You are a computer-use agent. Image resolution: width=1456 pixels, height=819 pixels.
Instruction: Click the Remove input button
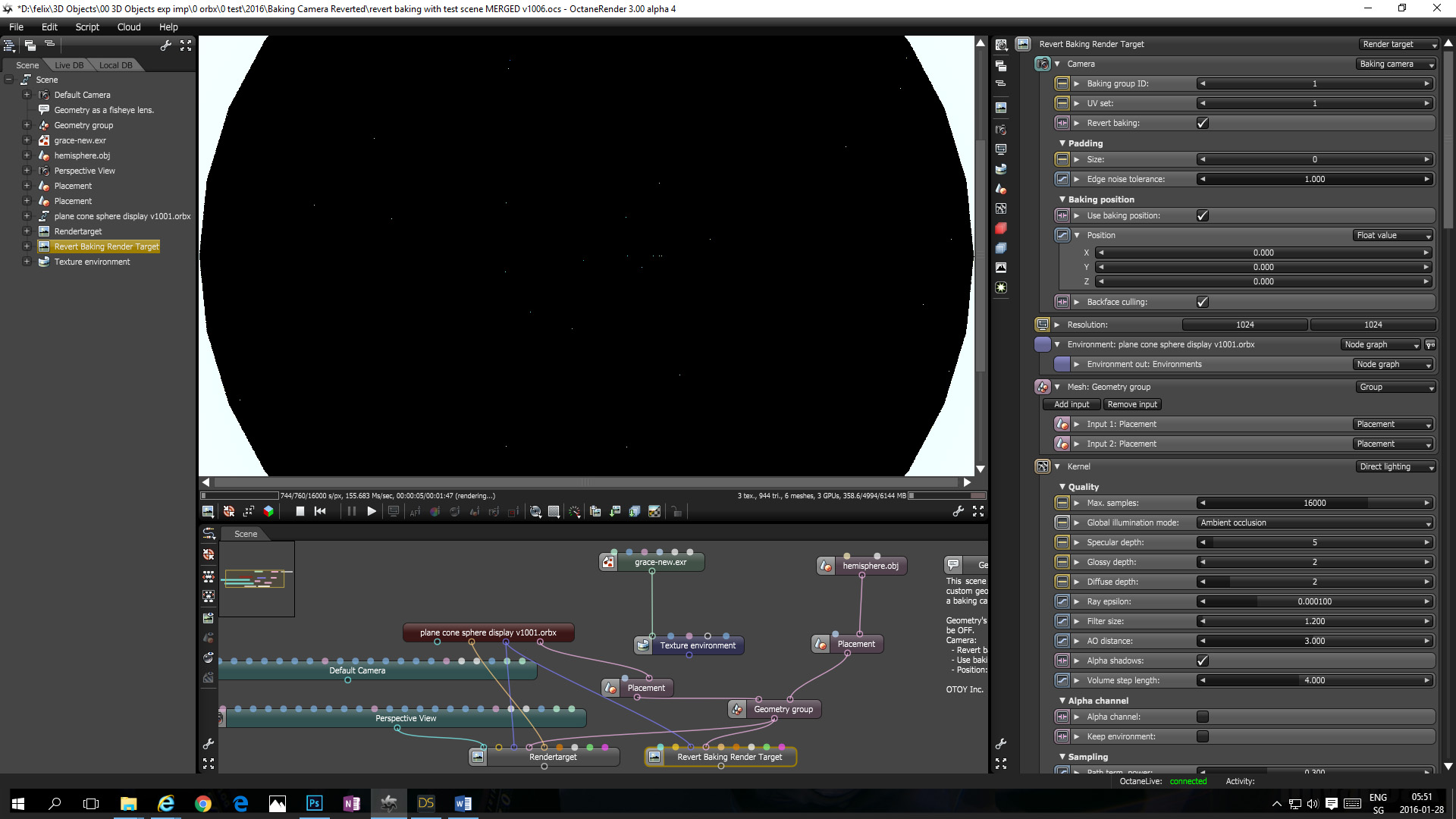pyautogui.click(x=1131, y=404)
